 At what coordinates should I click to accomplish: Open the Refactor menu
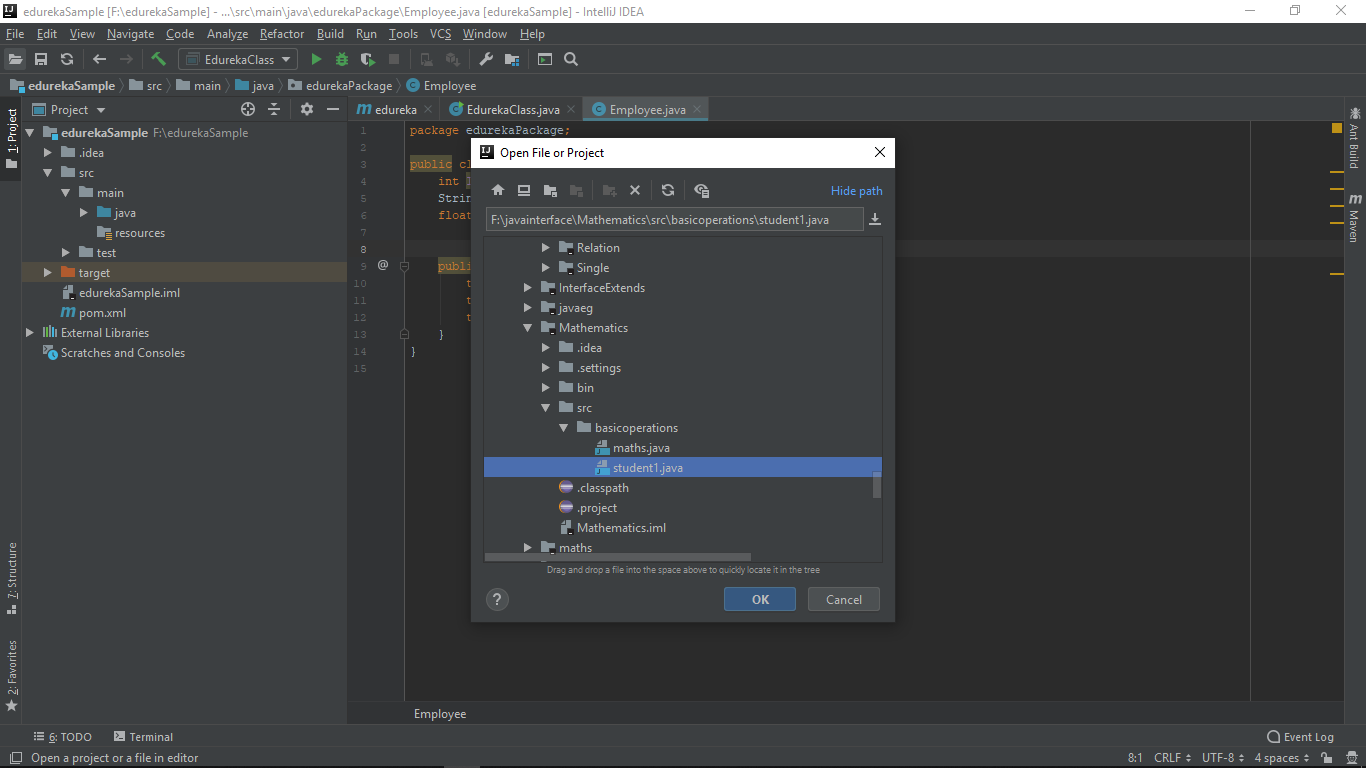pos(282,34)
